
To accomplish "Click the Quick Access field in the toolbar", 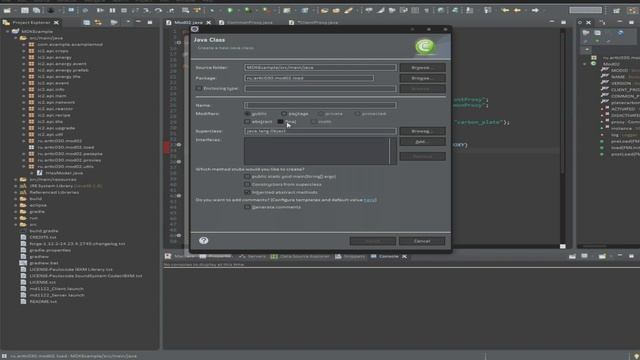I will coord(585,10).
